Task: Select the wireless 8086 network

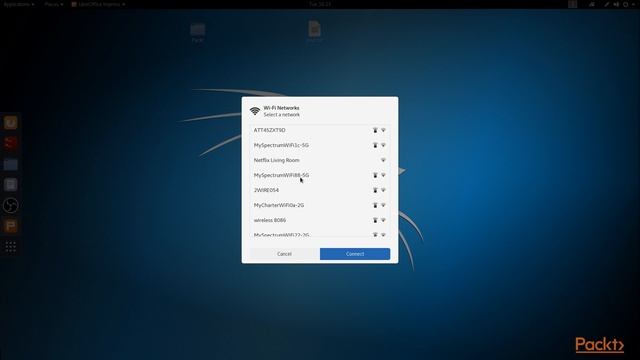Action: tap(320, 220)
